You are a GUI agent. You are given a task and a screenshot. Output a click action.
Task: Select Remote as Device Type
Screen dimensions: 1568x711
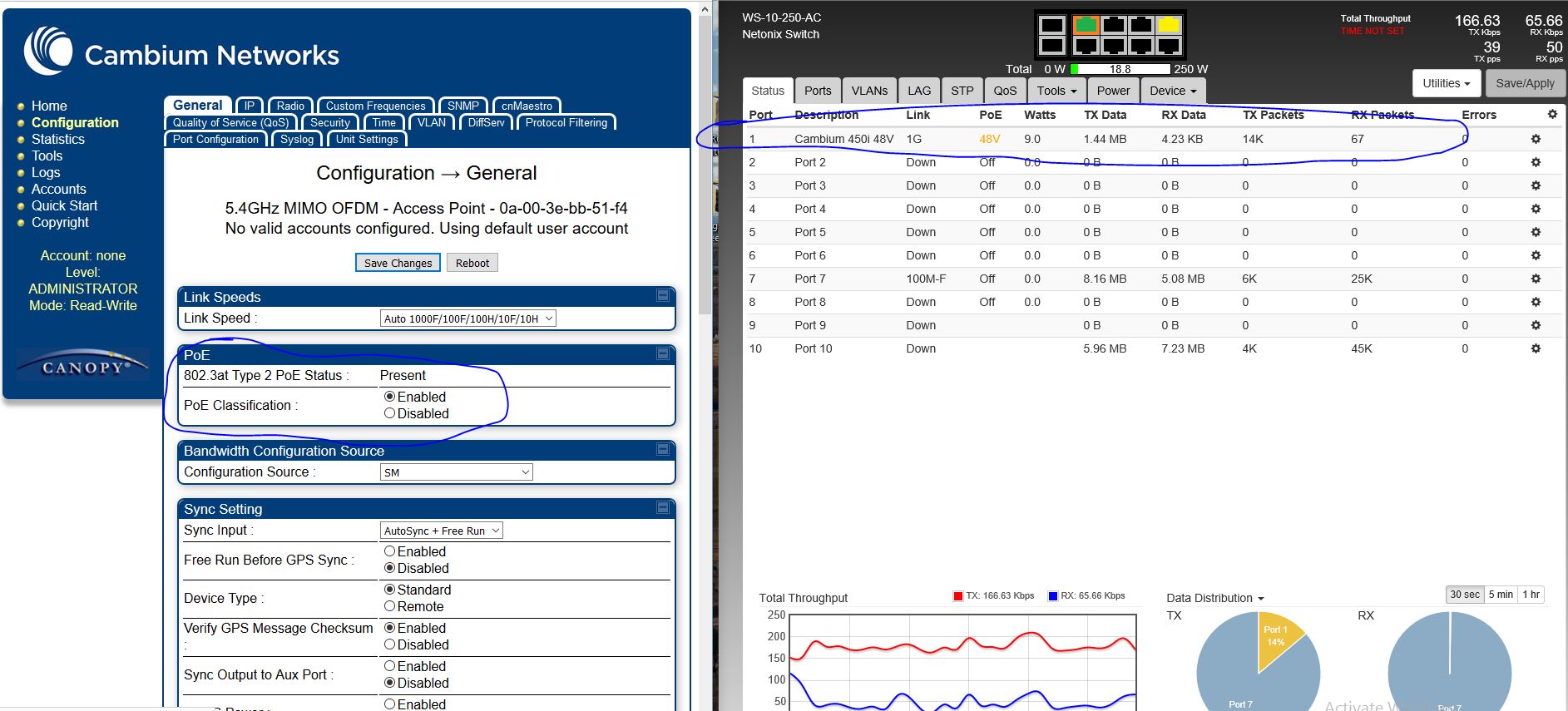pyautogui.click(x=389, y=606)
